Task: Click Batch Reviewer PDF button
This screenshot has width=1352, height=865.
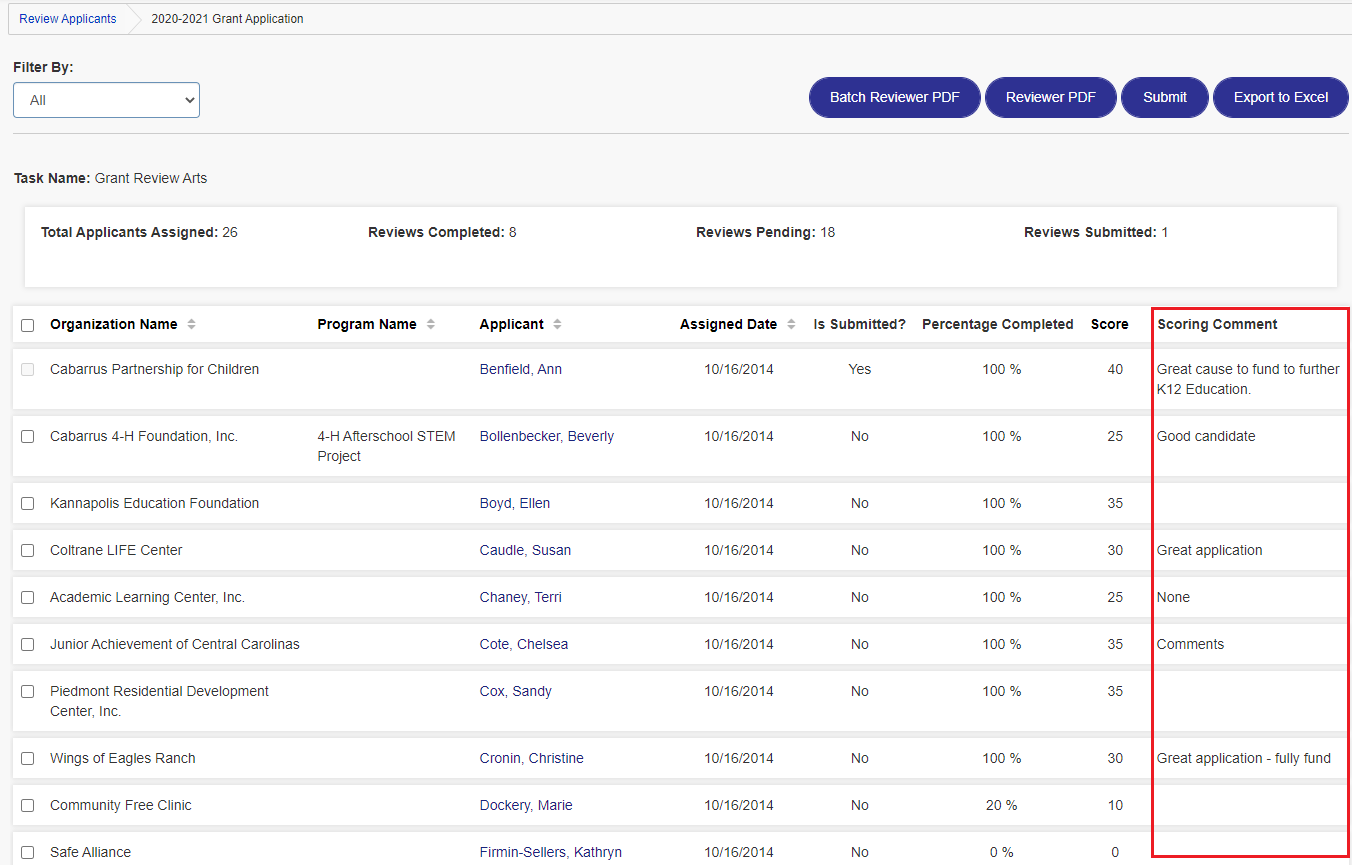Action: [x=895, y=97]
